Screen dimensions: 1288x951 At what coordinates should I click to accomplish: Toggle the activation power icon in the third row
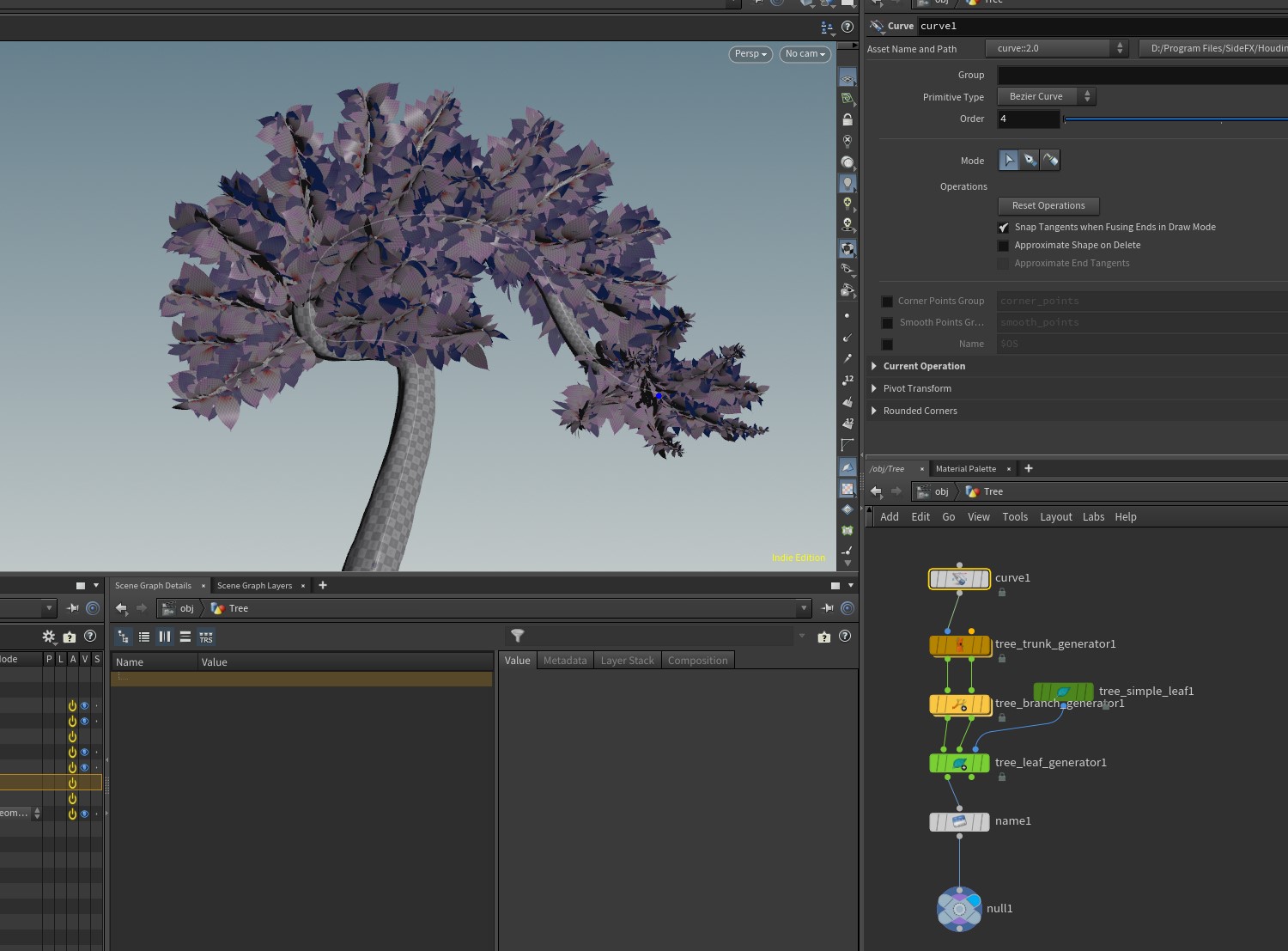click(72, 736)
